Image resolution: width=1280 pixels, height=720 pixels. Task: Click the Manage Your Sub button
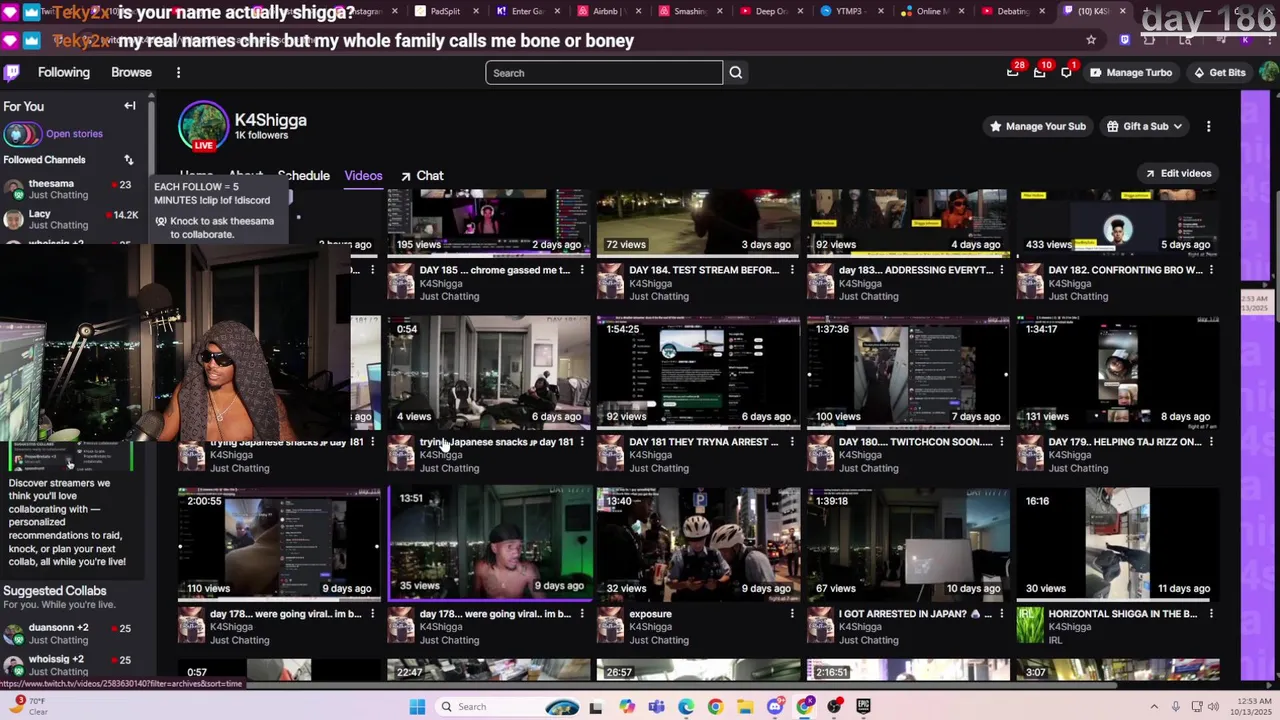[x=1037, y=126]
